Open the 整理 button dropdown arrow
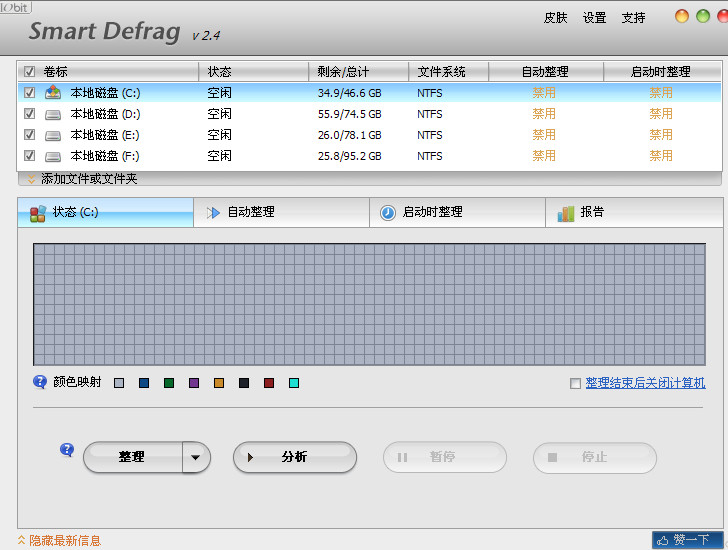The width and height of the screenshot is (728, 550). 196,457
